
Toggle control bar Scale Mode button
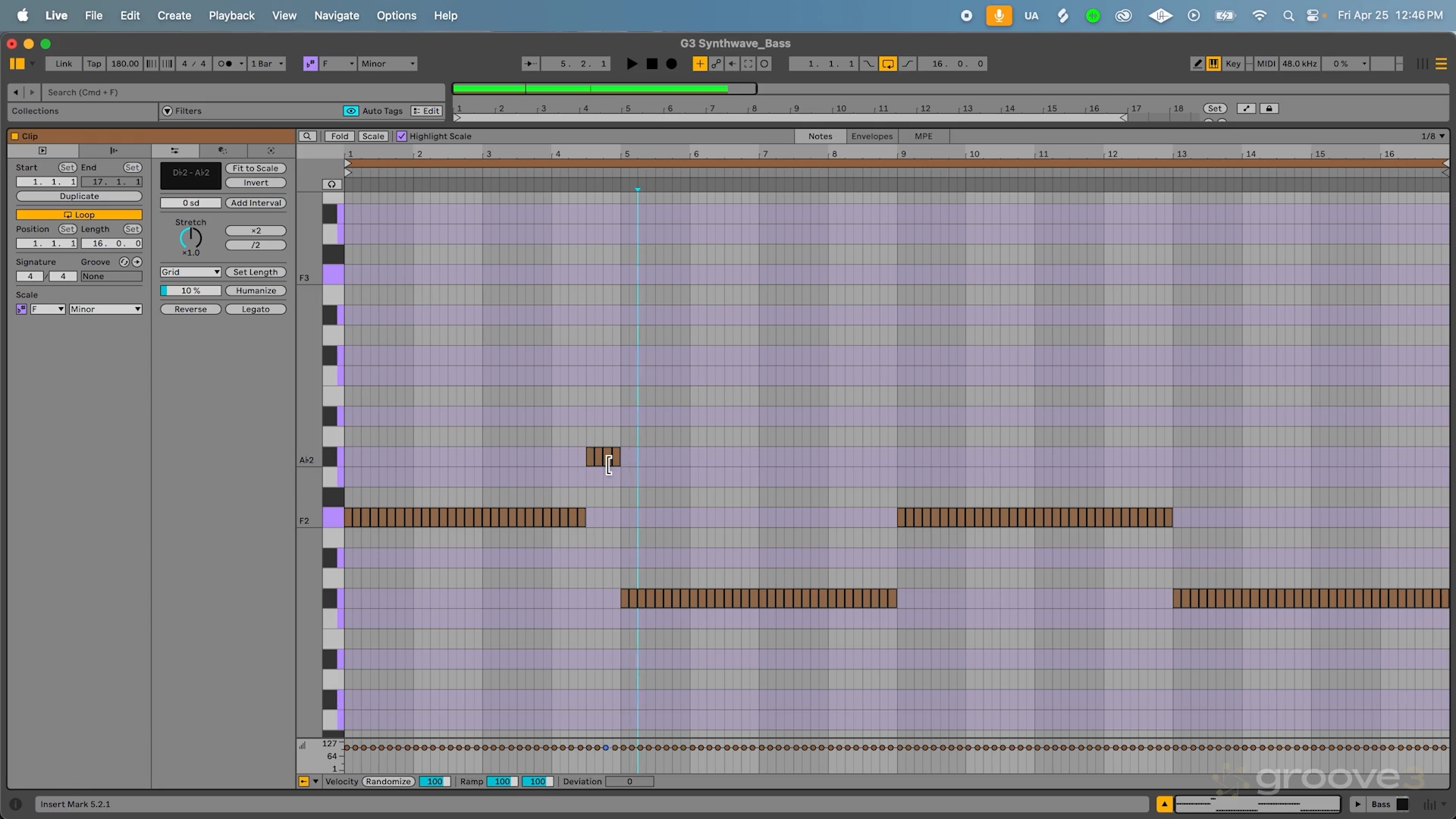310,64
